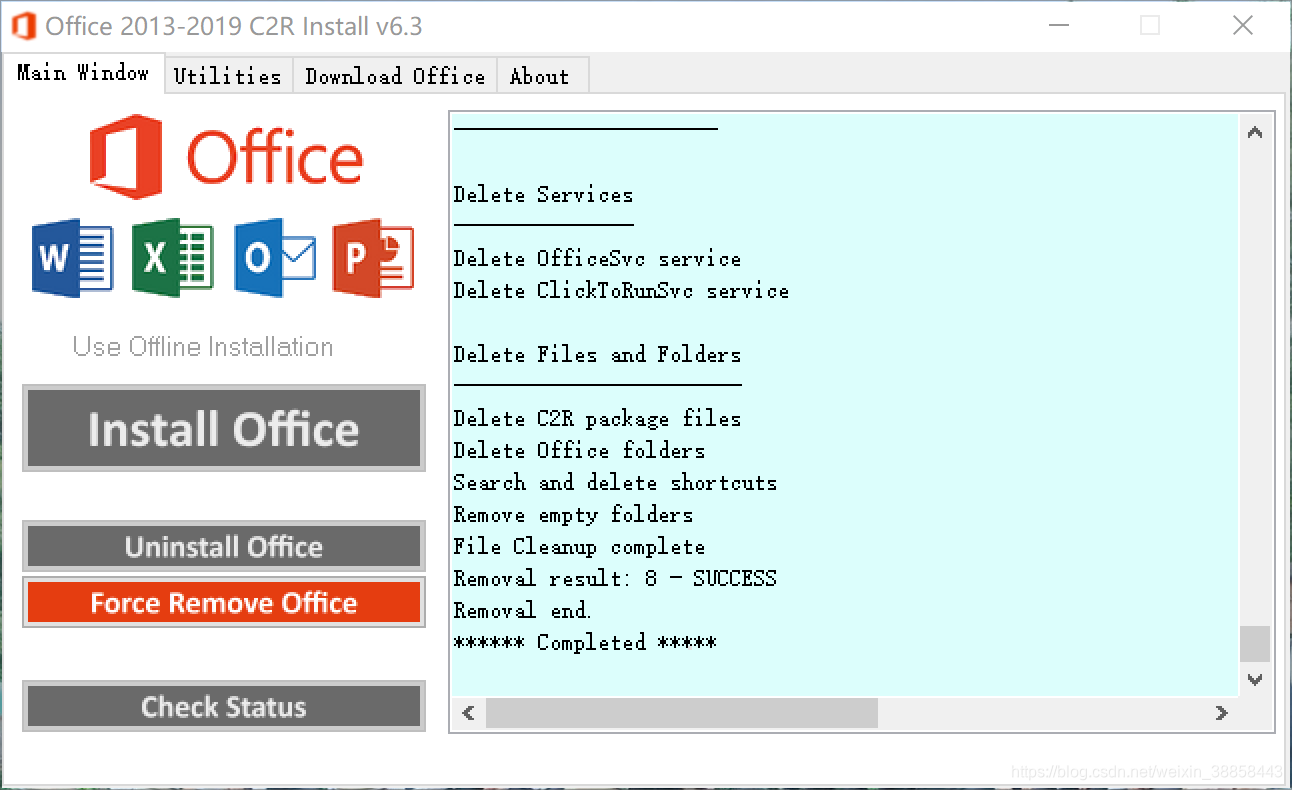
Task: Click 'Removal end.' log line
Action: point(523,610)
